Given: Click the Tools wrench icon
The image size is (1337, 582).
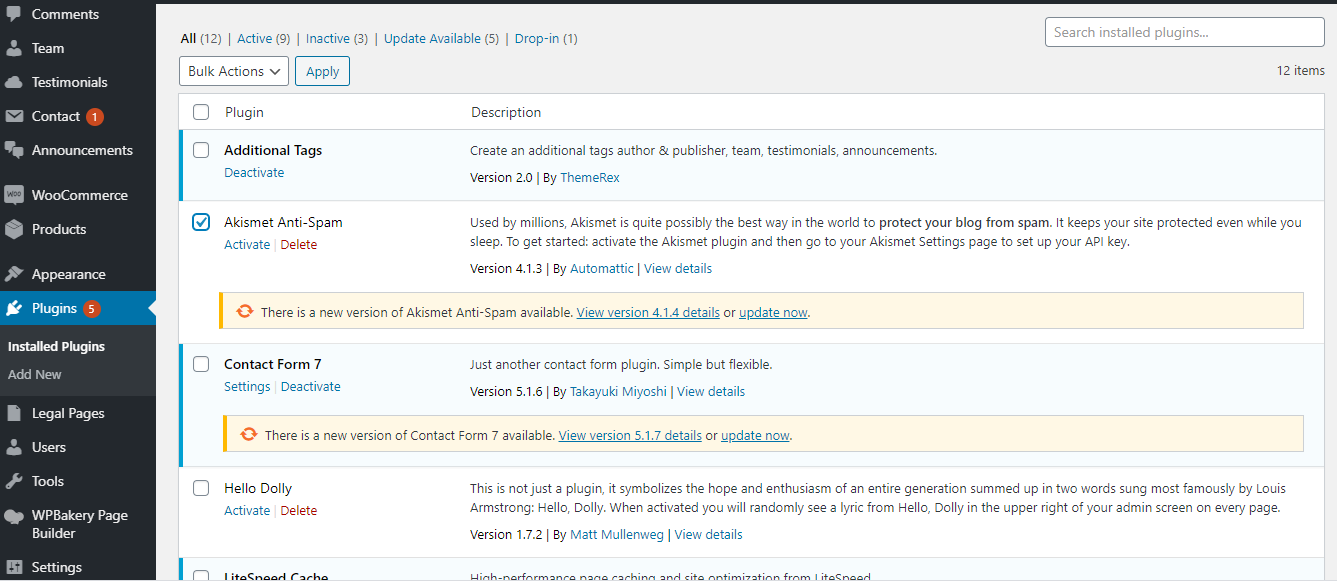Looking at the screenshot, I should (x=14, y=481).
